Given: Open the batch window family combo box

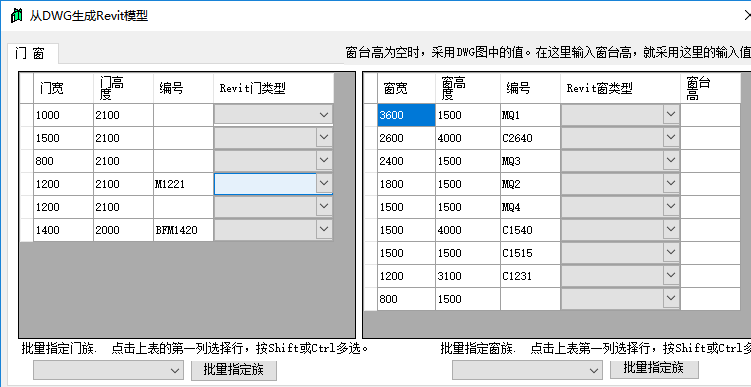Looking at the screenshot, I should tap(527, 370).
